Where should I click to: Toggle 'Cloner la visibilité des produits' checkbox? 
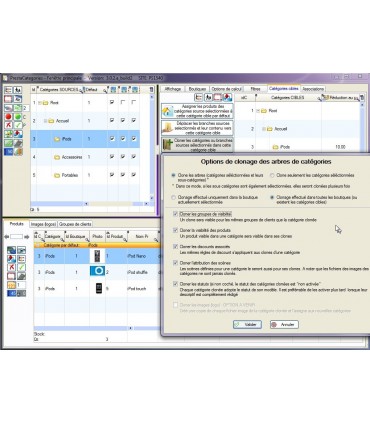tap(175, 230)
